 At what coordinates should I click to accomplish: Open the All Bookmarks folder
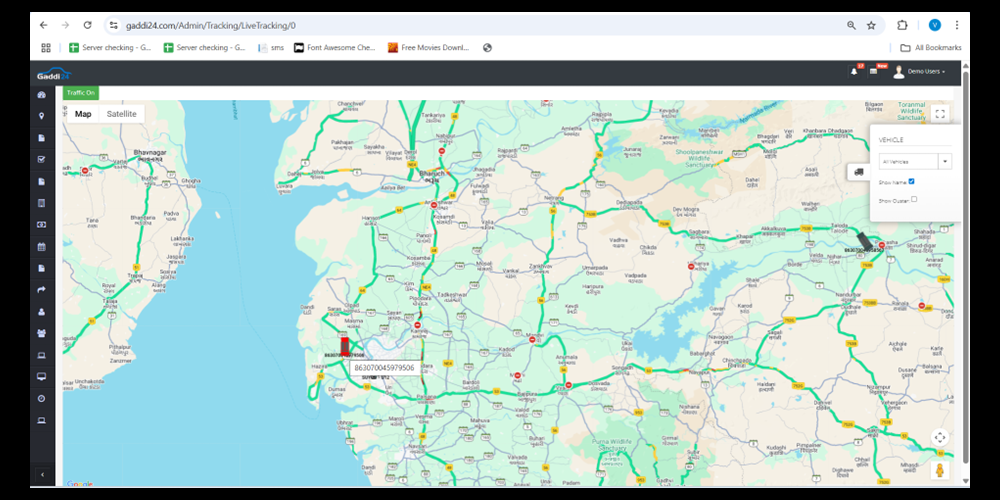click(930, 47)
